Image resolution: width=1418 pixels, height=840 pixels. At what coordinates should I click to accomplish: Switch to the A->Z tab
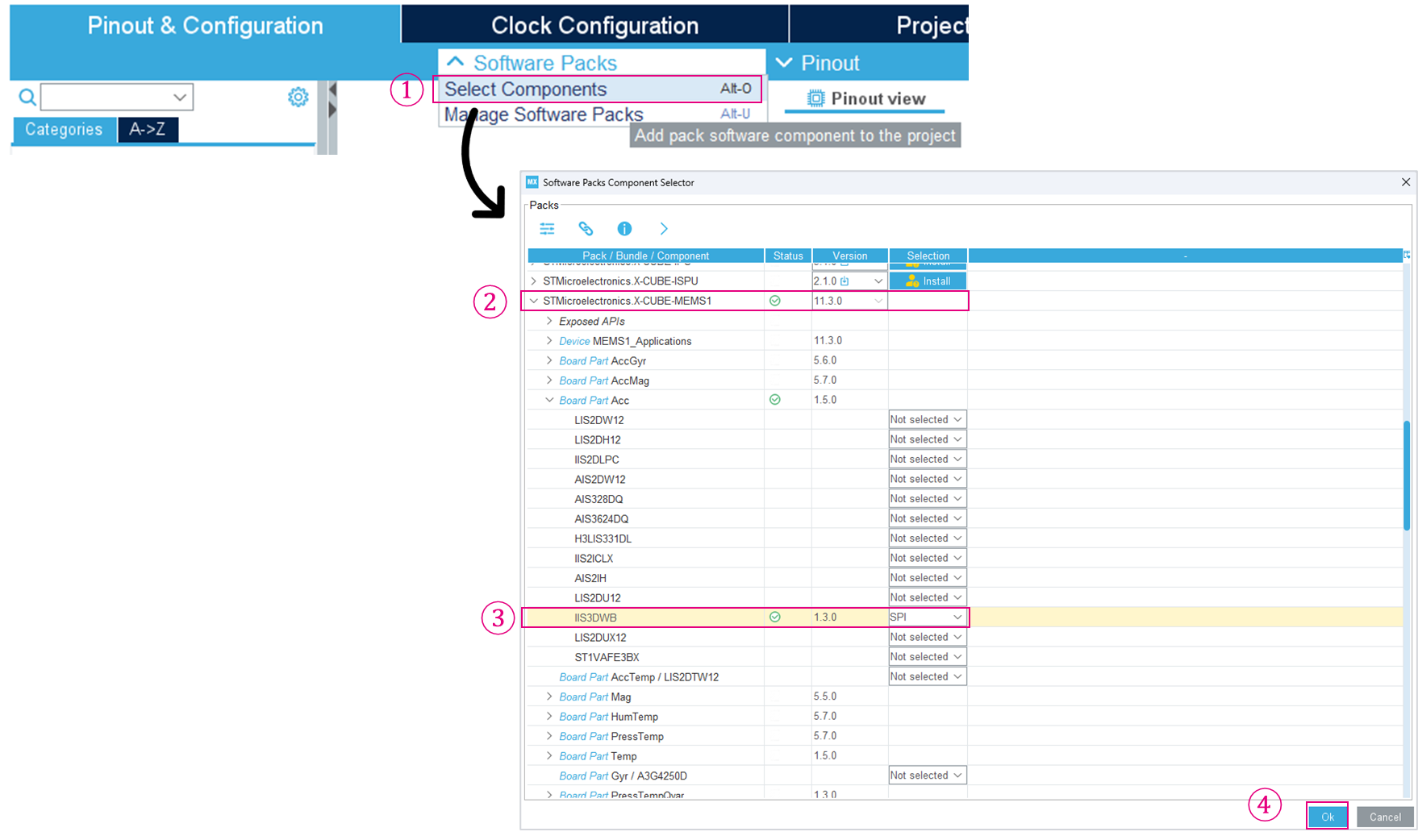(x=148, y=130)
